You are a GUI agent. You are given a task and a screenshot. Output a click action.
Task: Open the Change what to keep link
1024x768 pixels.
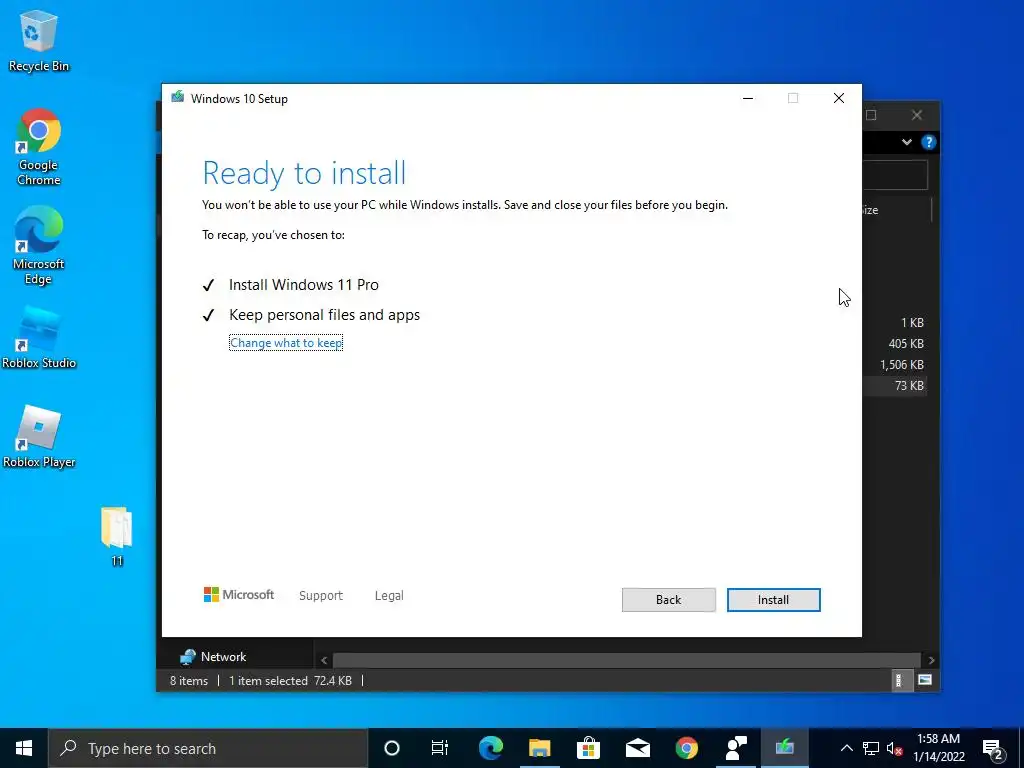[286, 343]
